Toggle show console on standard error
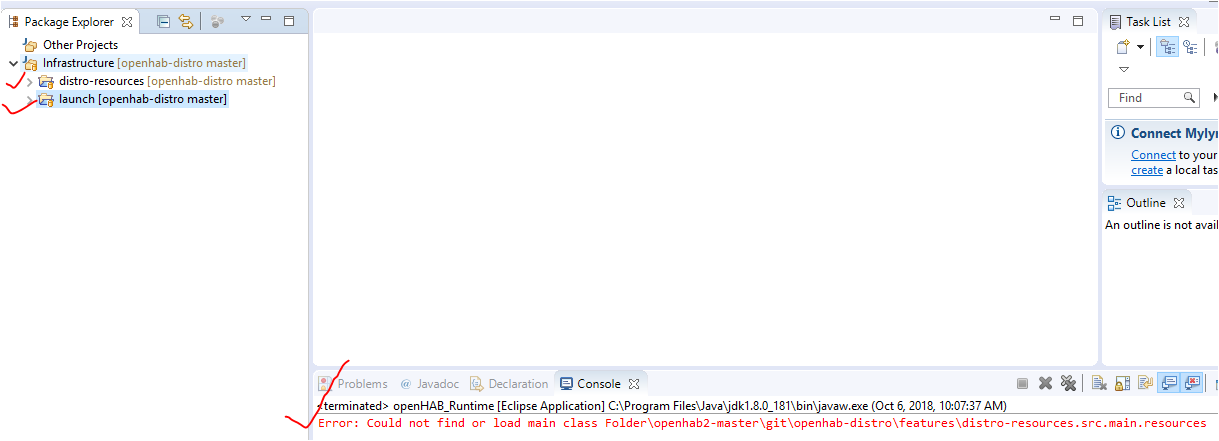 (x=1192, y=383)
